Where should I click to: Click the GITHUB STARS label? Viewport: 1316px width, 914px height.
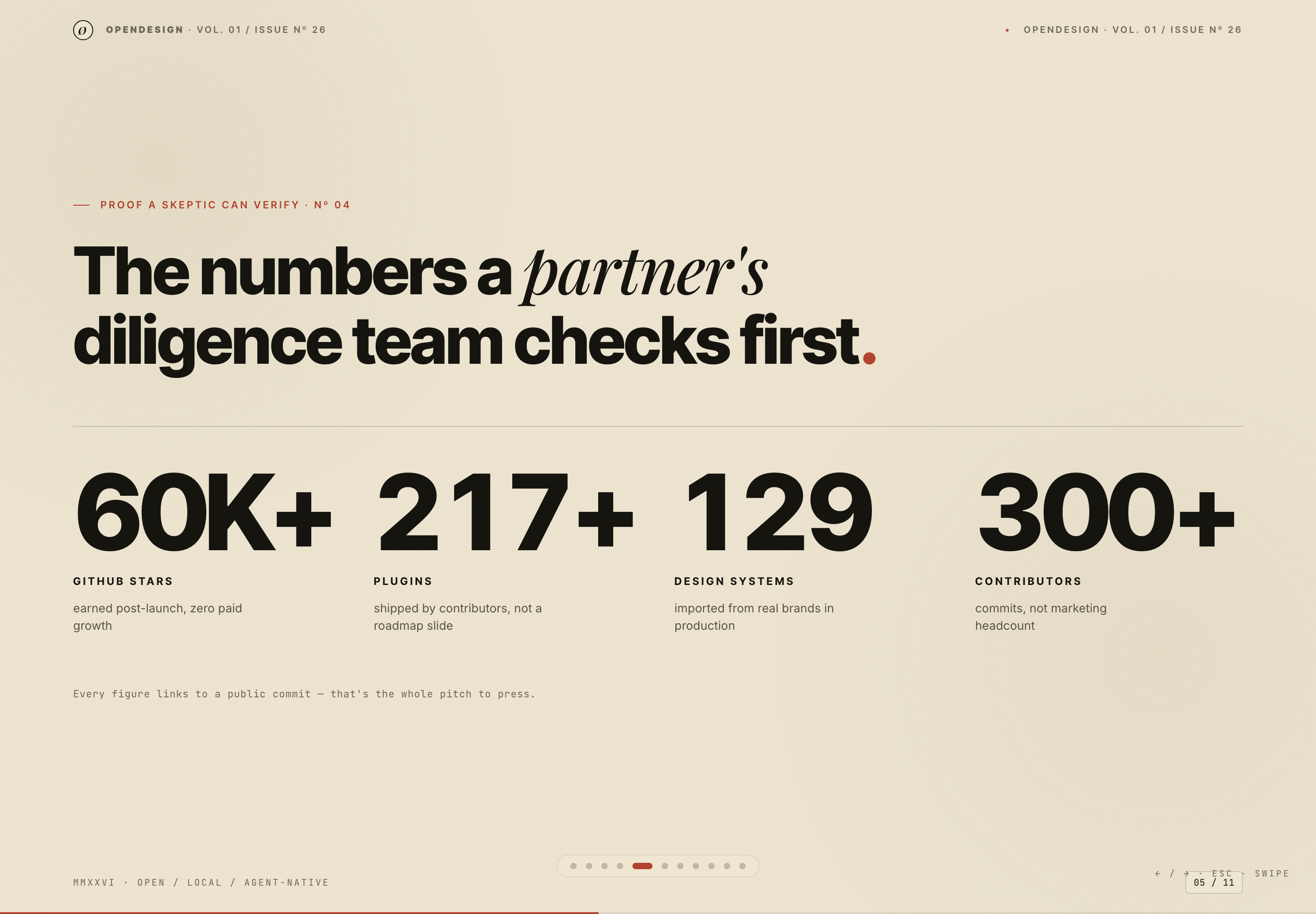tap(122, 581)
